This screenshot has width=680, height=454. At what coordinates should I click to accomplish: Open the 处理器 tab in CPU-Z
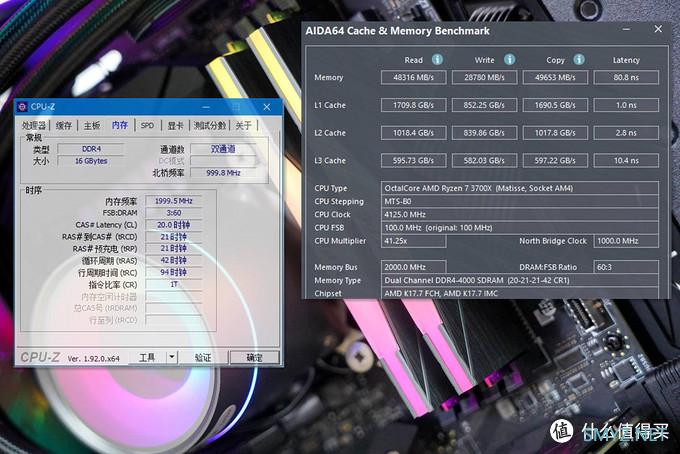[x=33, y=125]
